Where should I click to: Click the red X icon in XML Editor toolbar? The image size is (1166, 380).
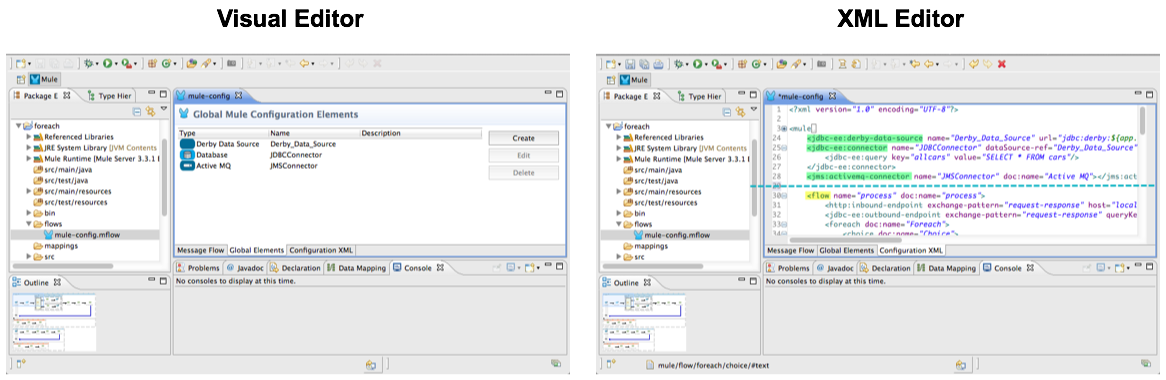tap(1002, 65)
